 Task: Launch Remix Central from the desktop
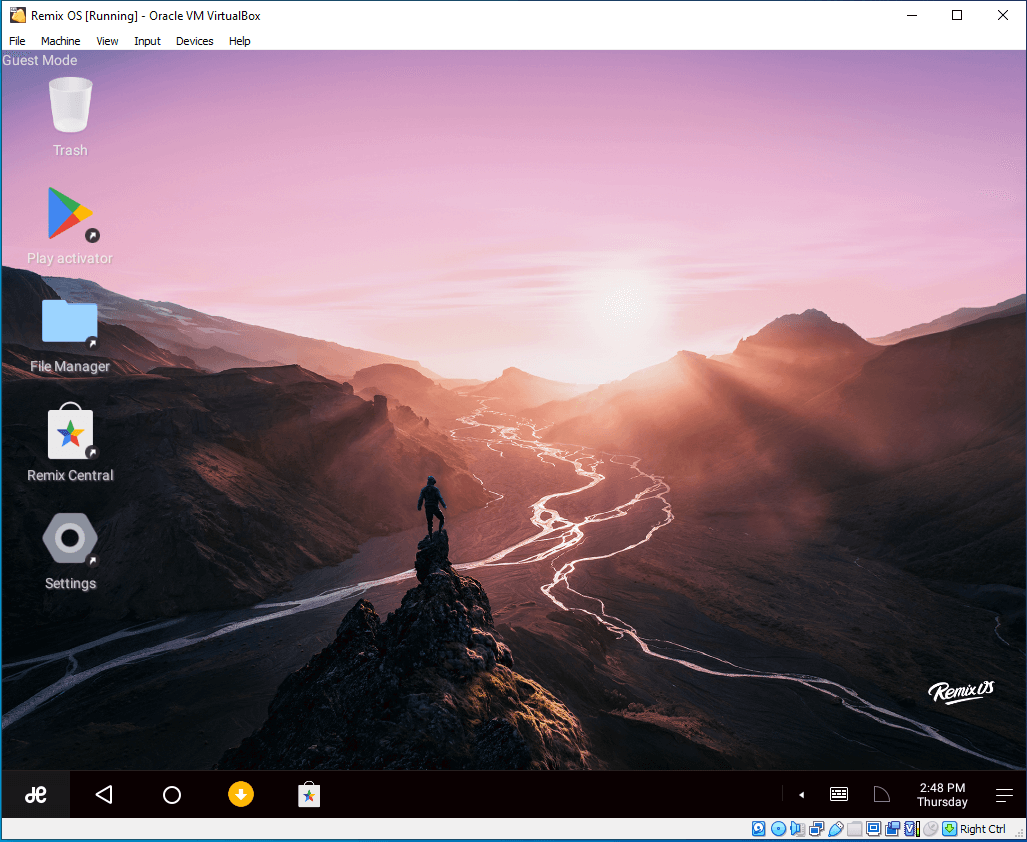(70, 434)
